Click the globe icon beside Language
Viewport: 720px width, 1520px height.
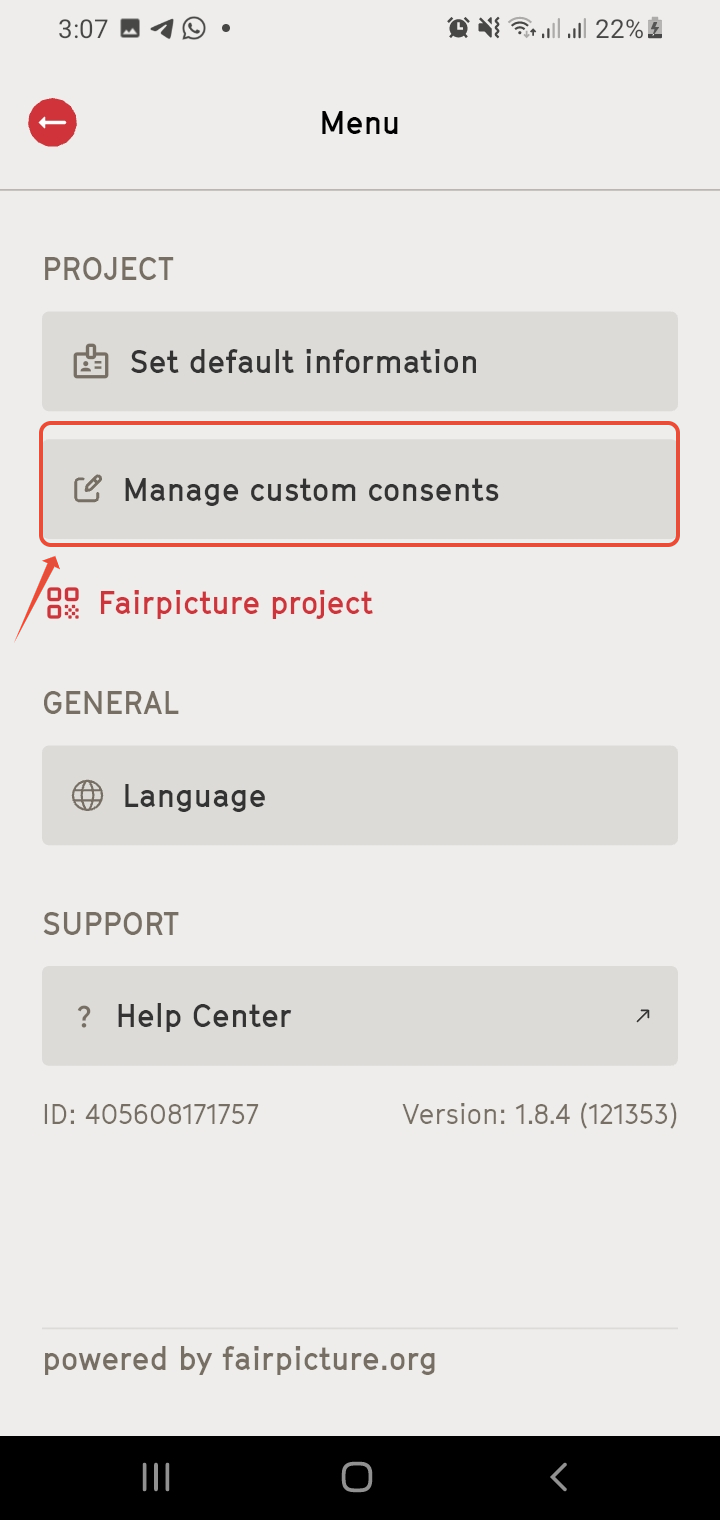[x=88, y=796]
